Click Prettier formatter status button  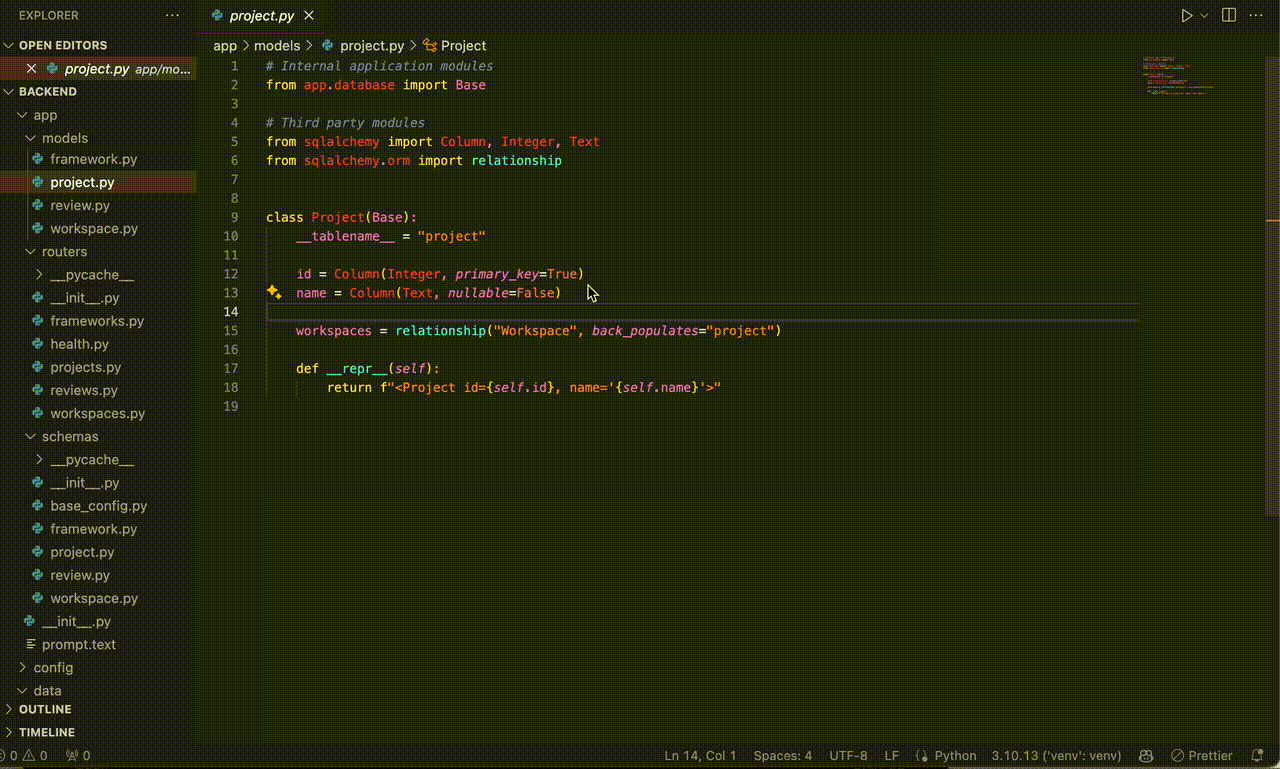(1203, 756)
